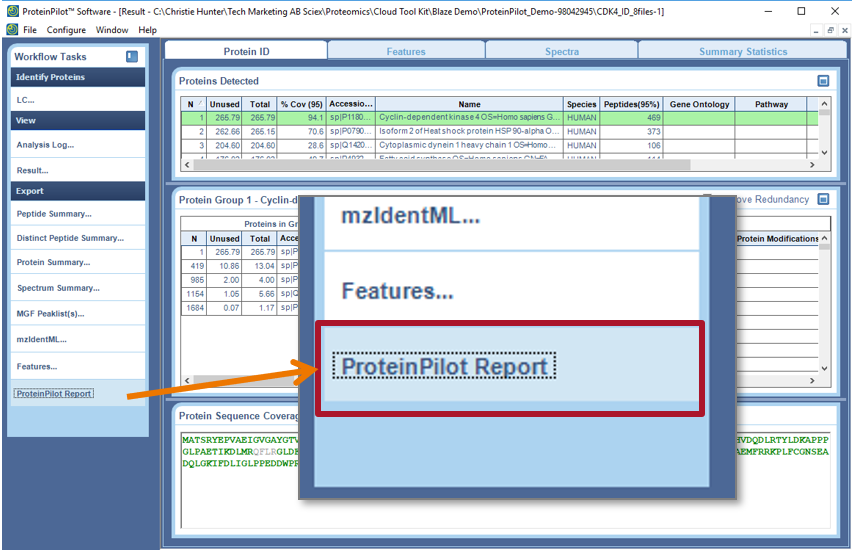Open Peptide Summary export
Image resolution: width=856 pixels, height=552 pixels.
click(x=53, y=213)
